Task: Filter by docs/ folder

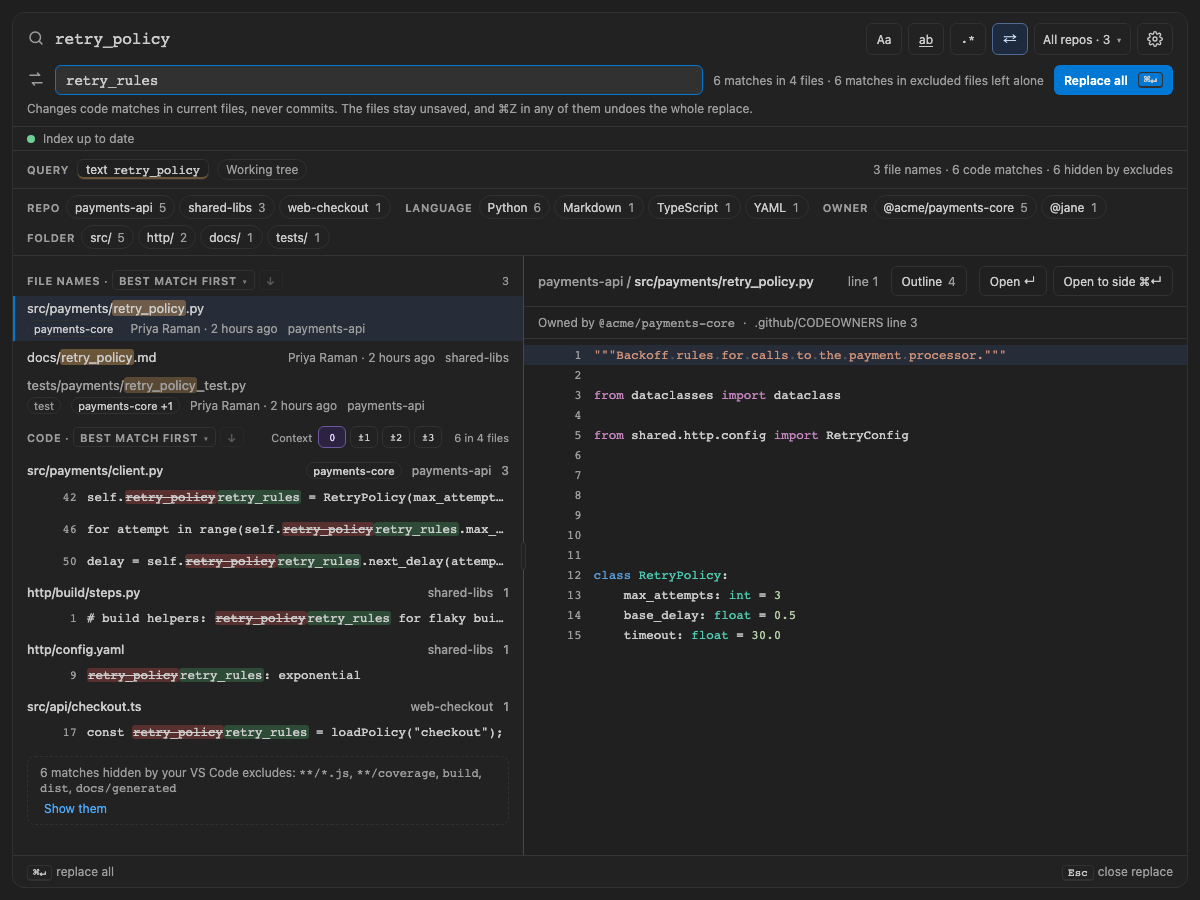Action: [x=231, y=238]
